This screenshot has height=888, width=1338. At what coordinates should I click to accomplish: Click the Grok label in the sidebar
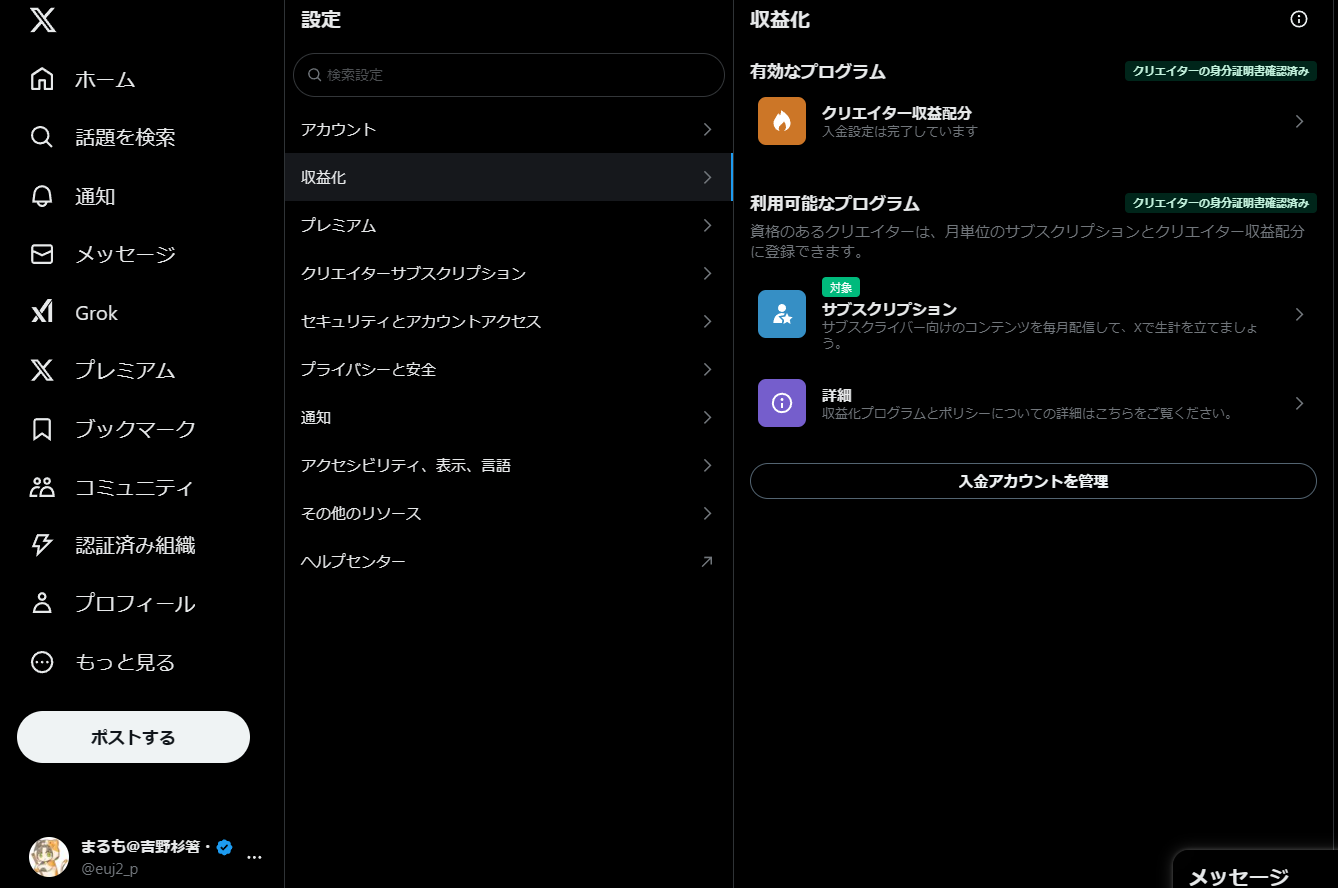[x=97, y=313]
